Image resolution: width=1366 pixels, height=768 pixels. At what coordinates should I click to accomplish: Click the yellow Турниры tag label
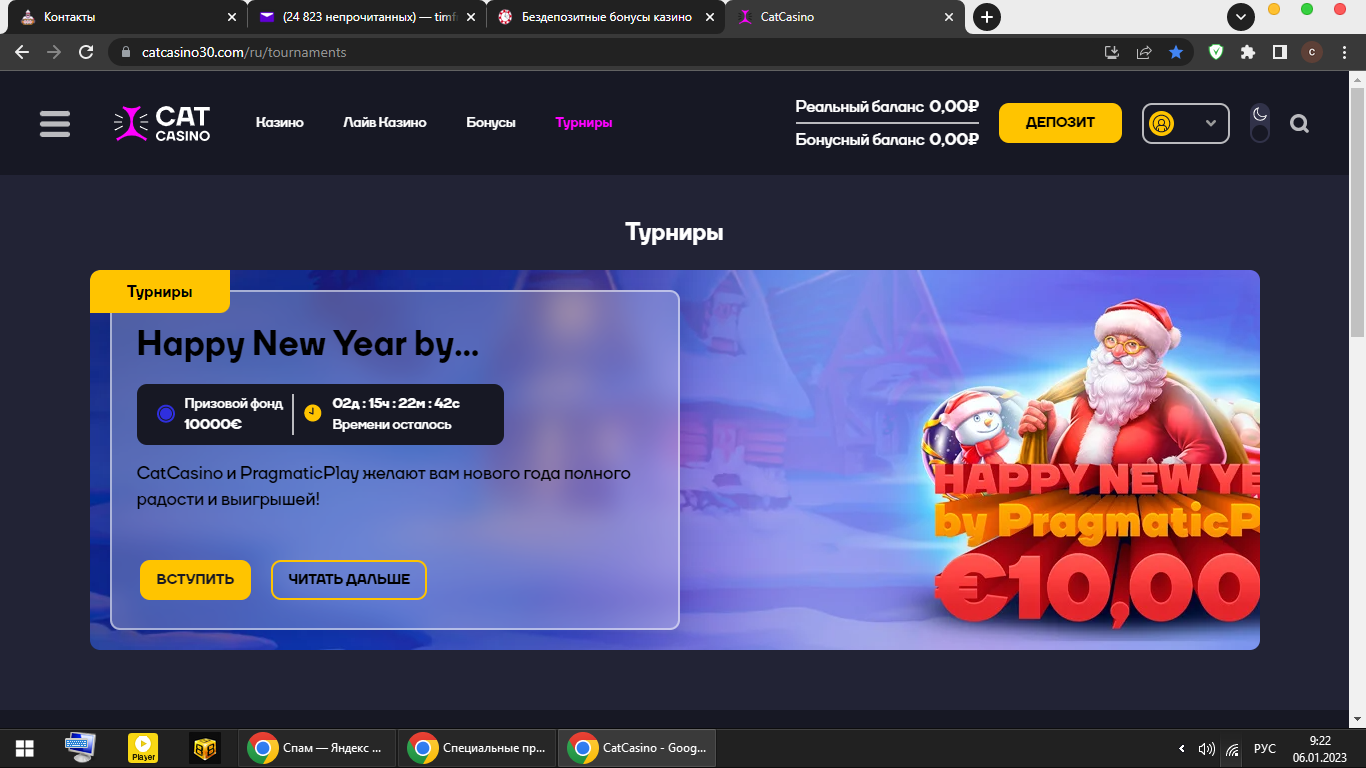click(160, 292)
